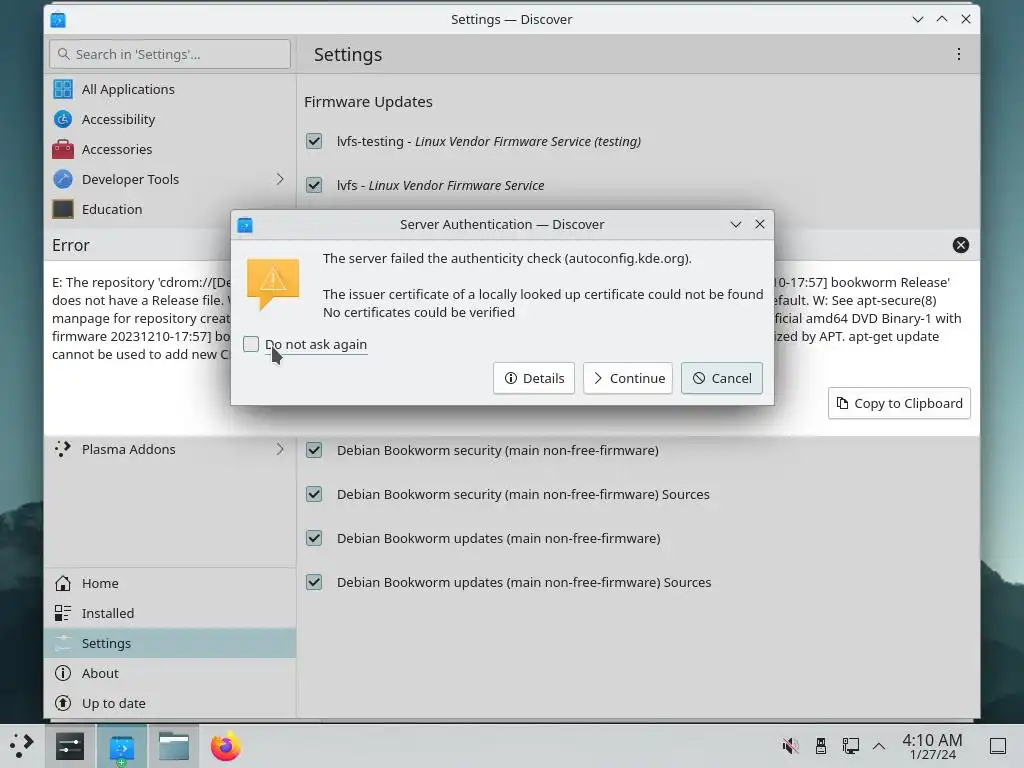Open the Plasma Addons category
Image resolution: width=1024 pixels, height=768 pixels.
pyautogui.click(x=170, y=449)
